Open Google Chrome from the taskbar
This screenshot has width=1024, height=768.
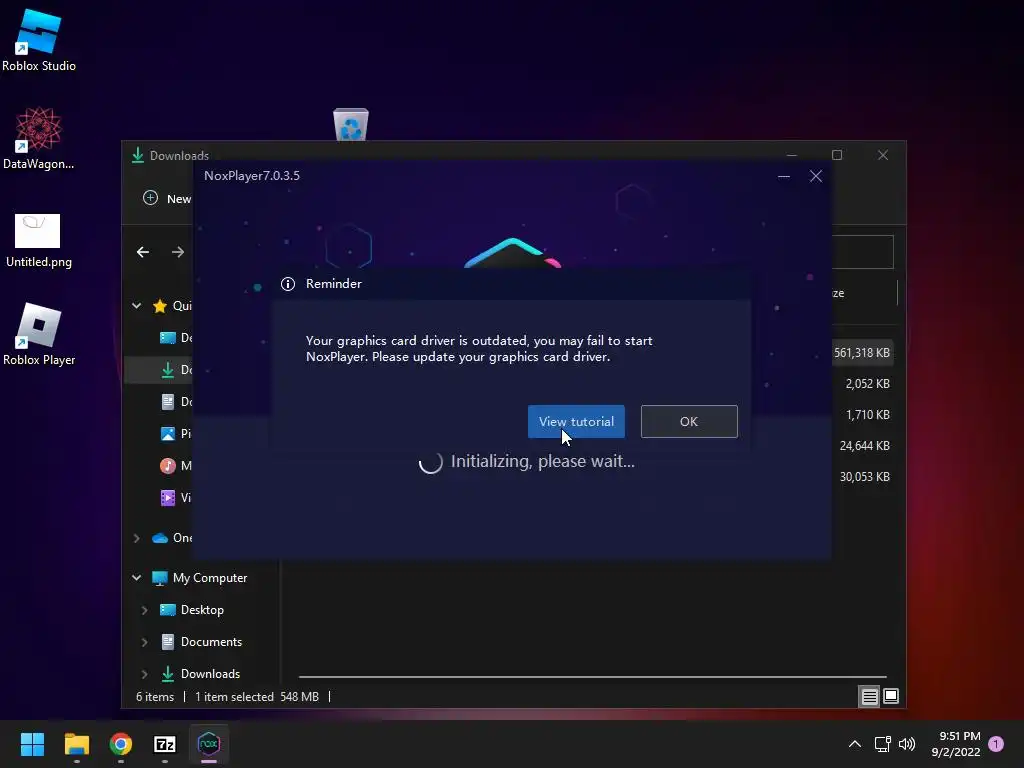click(x=121, y=744)
